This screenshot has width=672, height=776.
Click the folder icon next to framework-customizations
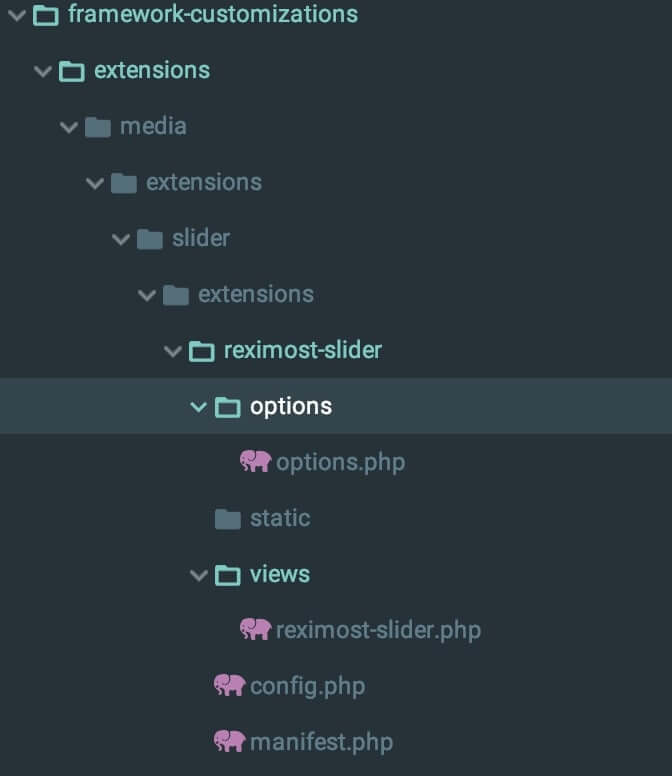point(46,15)
